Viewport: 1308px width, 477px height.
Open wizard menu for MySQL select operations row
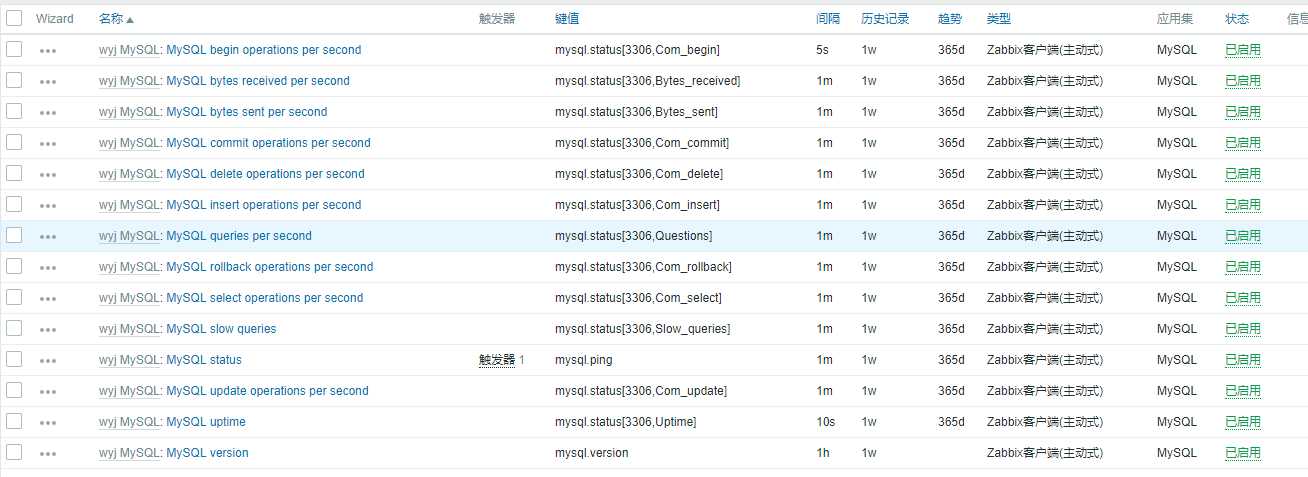coord(48,298)
